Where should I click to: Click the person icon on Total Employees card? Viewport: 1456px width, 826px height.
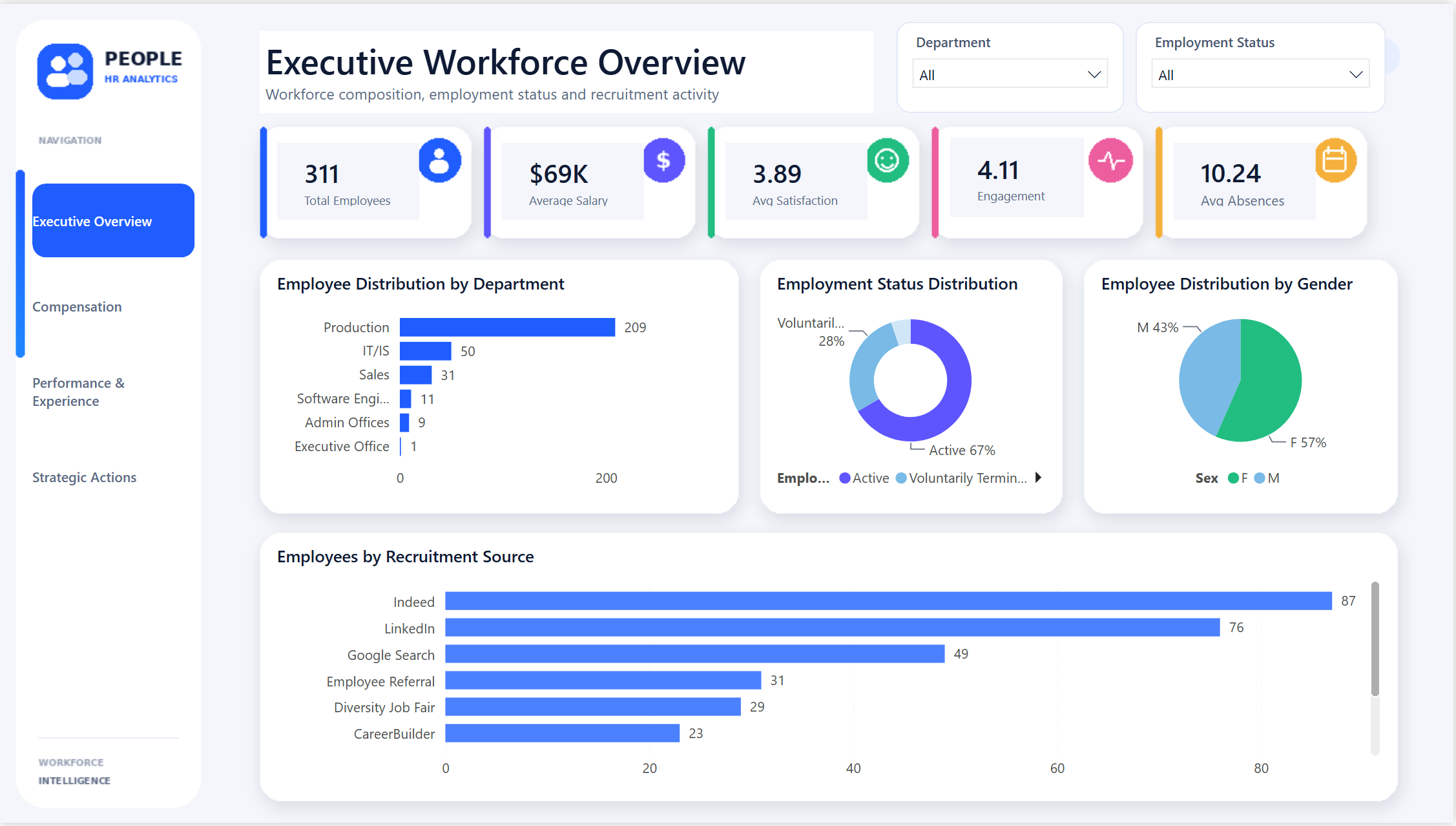440,160
